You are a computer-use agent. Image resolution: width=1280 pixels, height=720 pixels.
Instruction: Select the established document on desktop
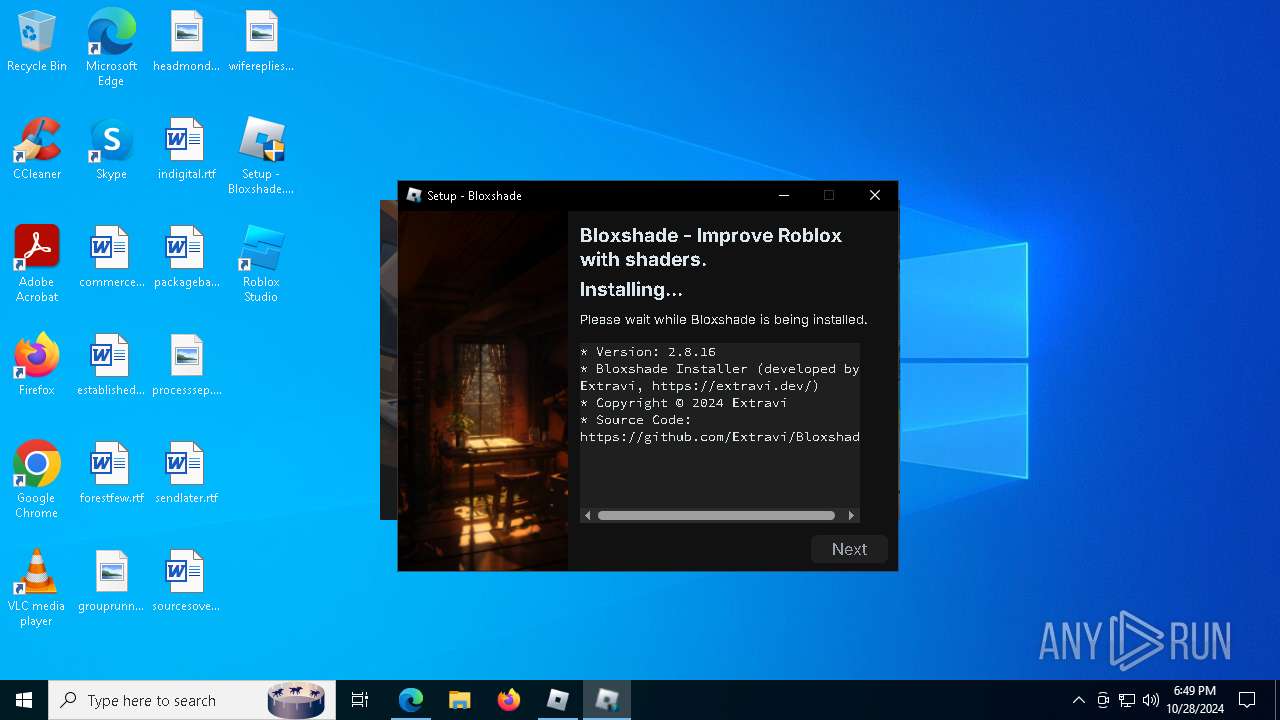pos(111,366)
